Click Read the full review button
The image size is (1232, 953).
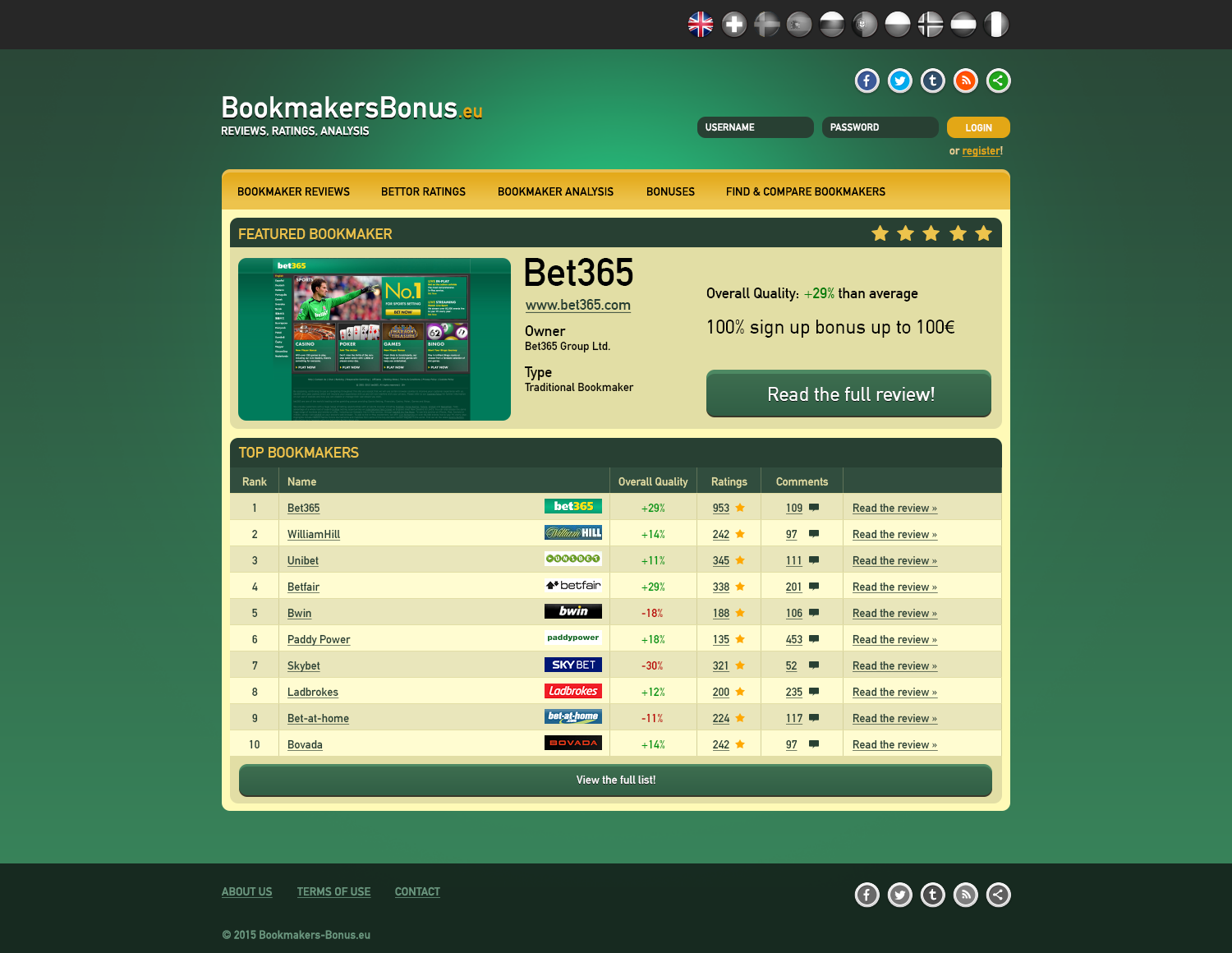click(848, 394)
